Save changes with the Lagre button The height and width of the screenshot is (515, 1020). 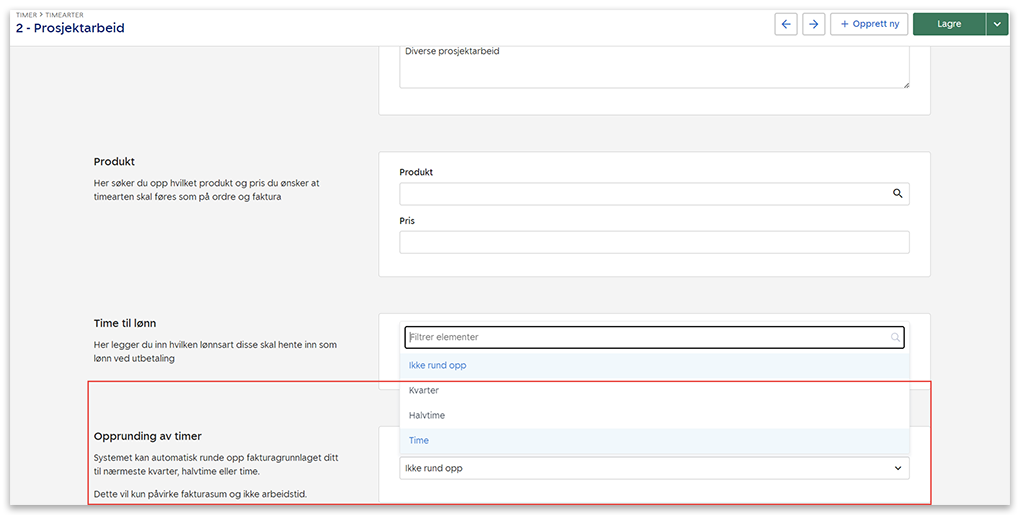click(948, 24)
